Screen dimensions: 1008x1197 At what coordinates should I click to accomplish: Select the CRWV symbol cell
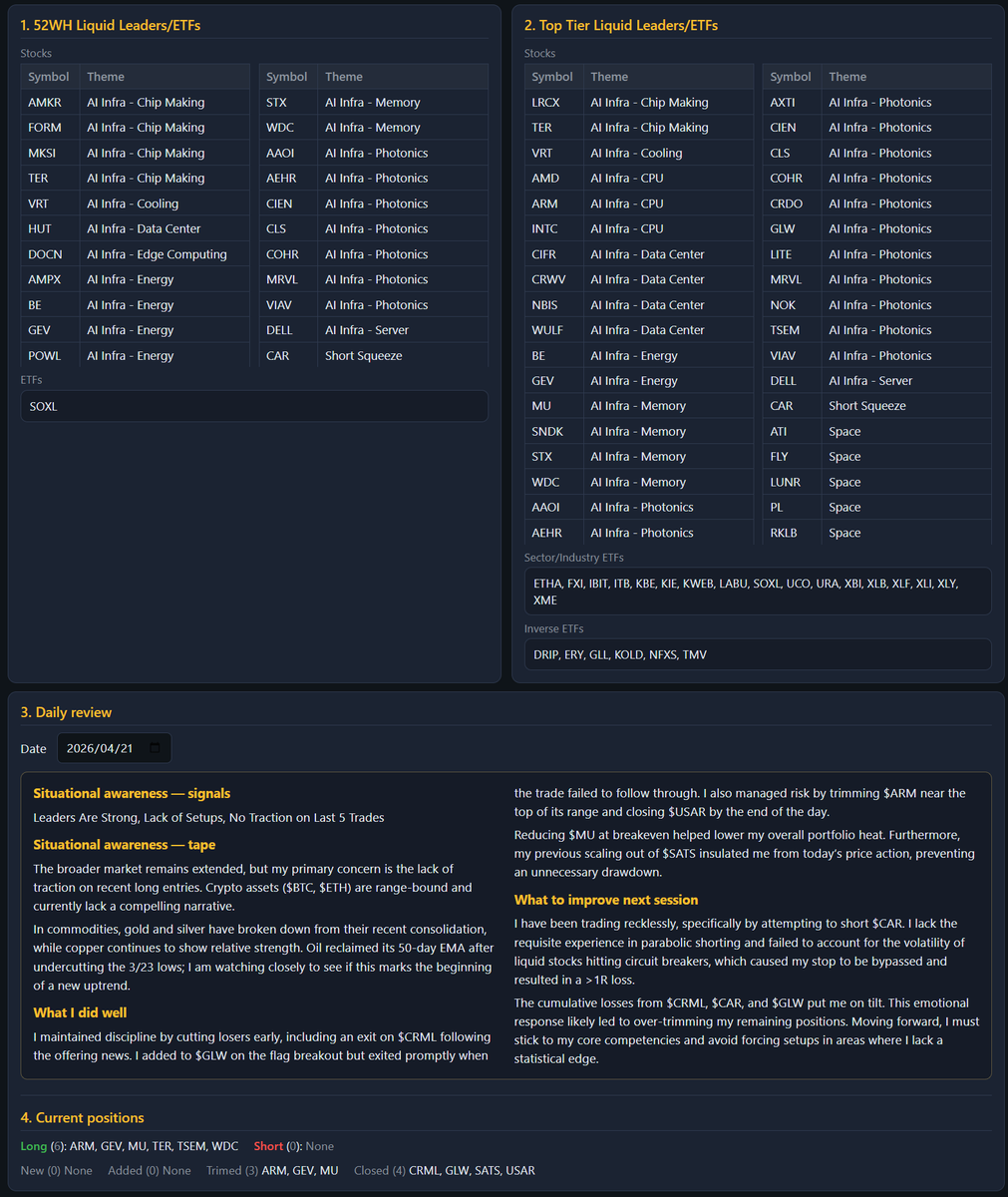(553, 279)
